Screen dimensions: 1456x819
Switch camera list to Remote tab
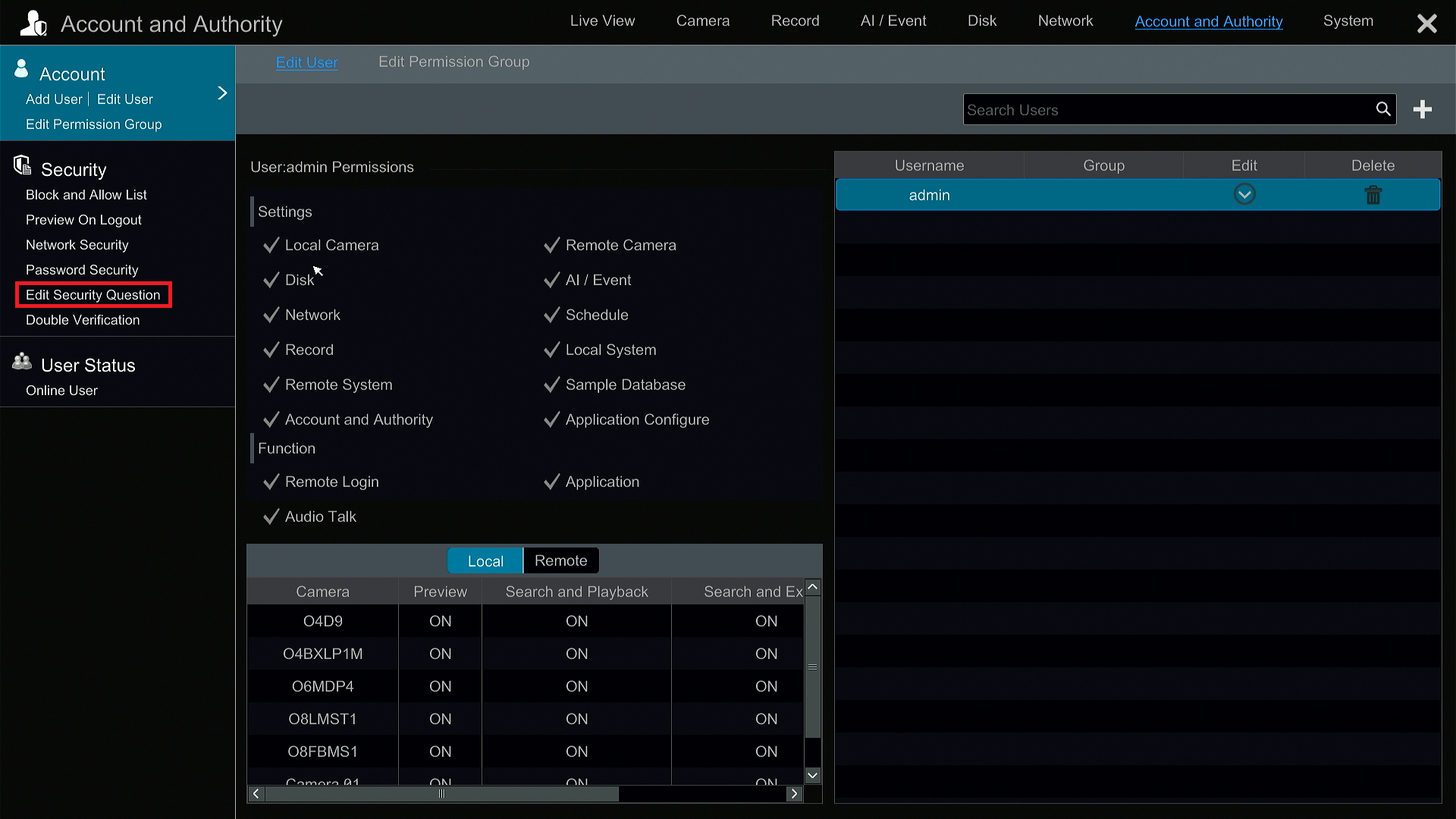tap(561, 560)
